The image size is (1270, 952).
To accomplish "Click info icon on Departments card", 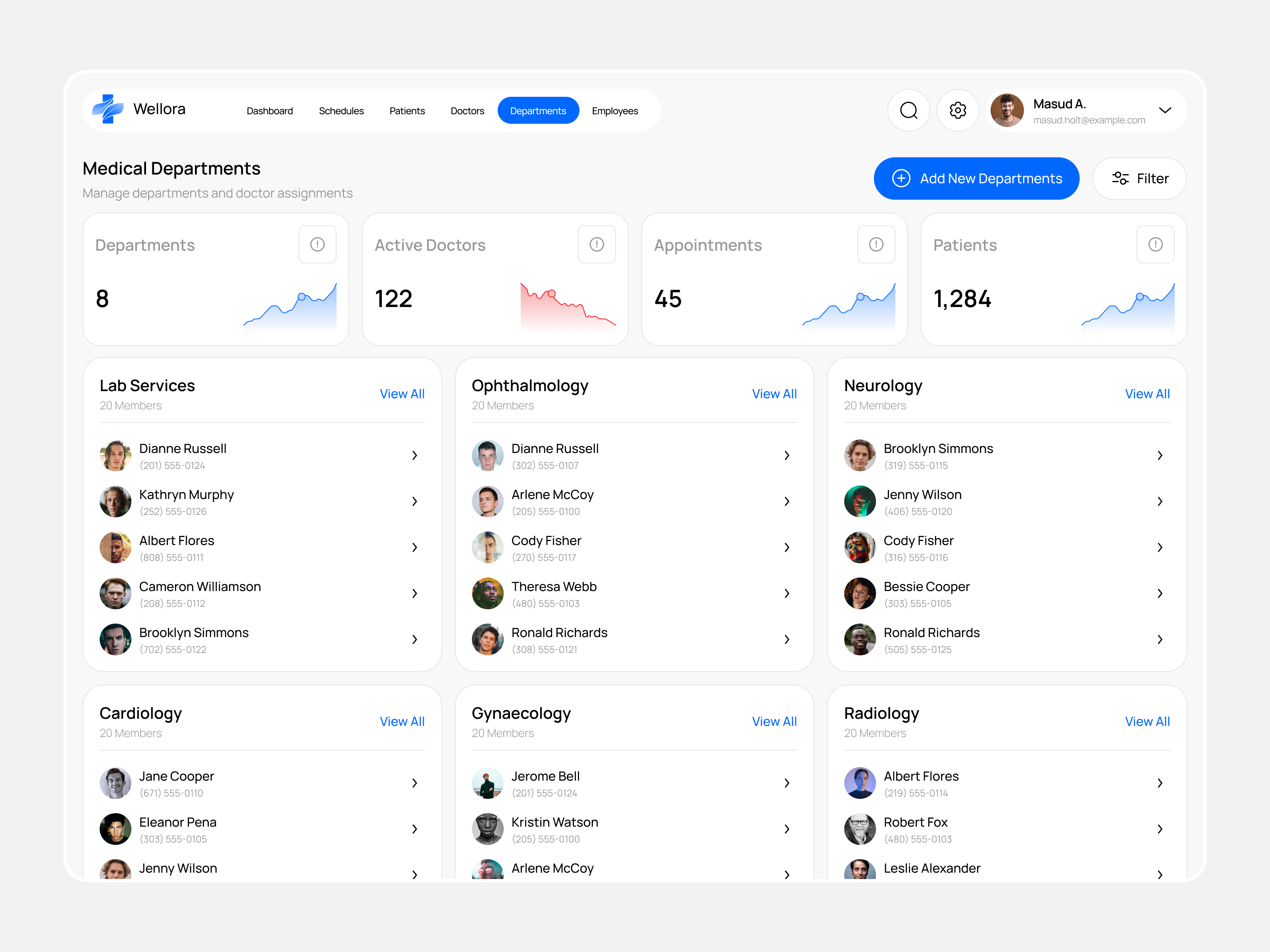I will click(317, 244).
